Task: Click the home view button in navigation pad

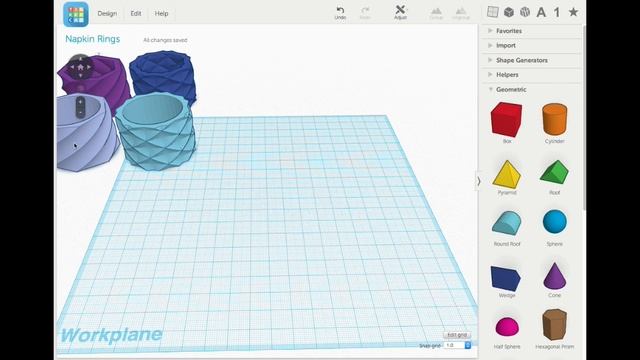Action: [x=80, y=67]
